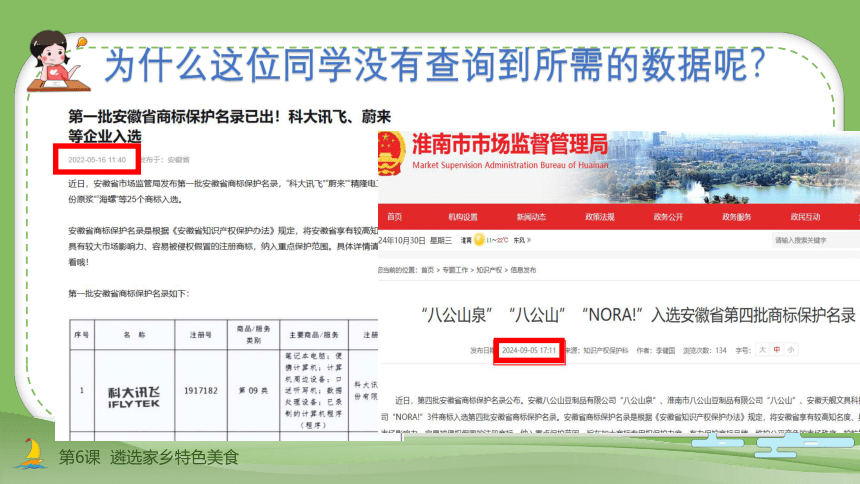860x484 pixels.
Task: Click the 浏览次数: 134 text
Action: pyautogui.click(x=705, y=350)
